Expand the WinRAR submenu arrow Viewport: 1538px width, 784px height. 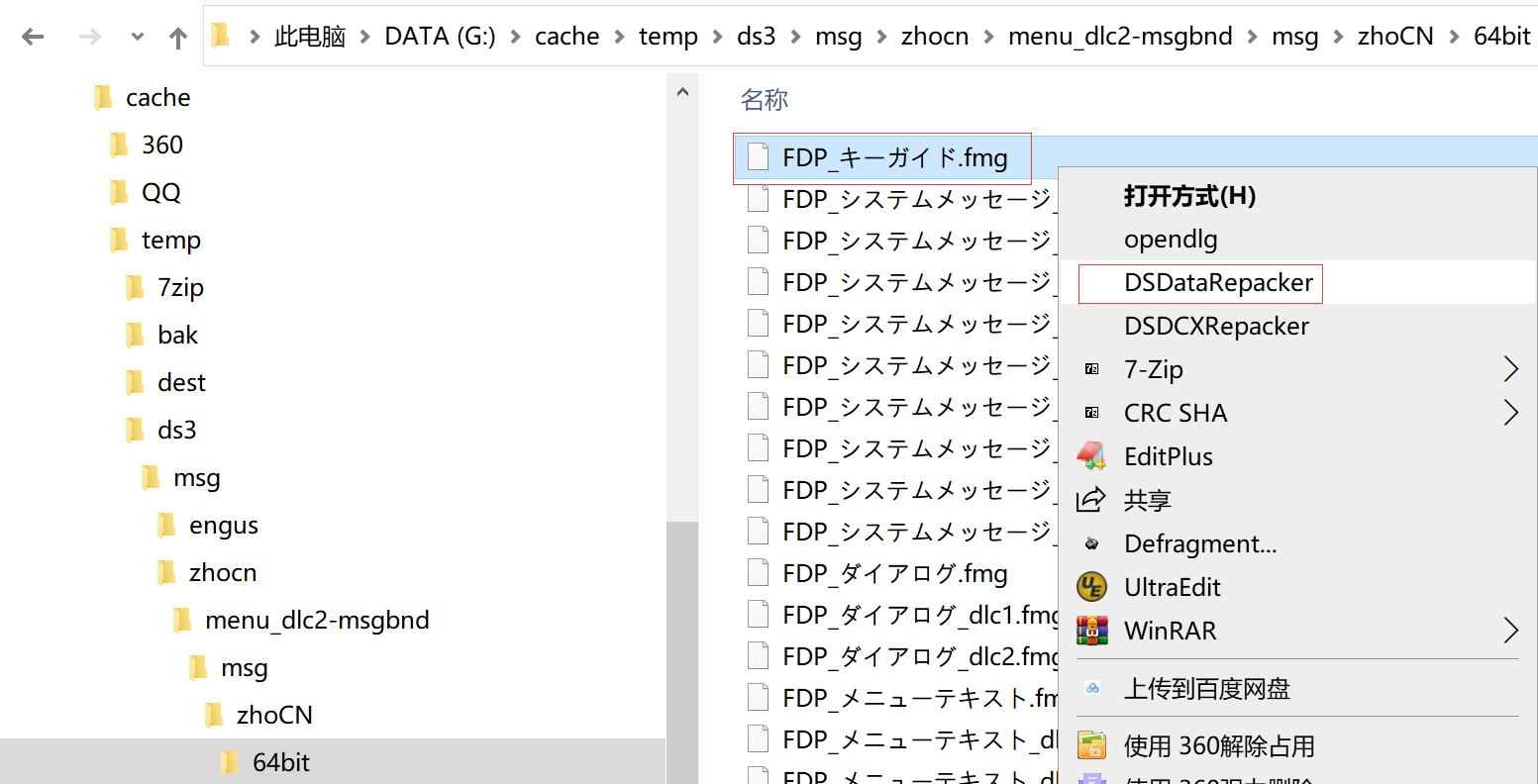tap(1510, 631)
